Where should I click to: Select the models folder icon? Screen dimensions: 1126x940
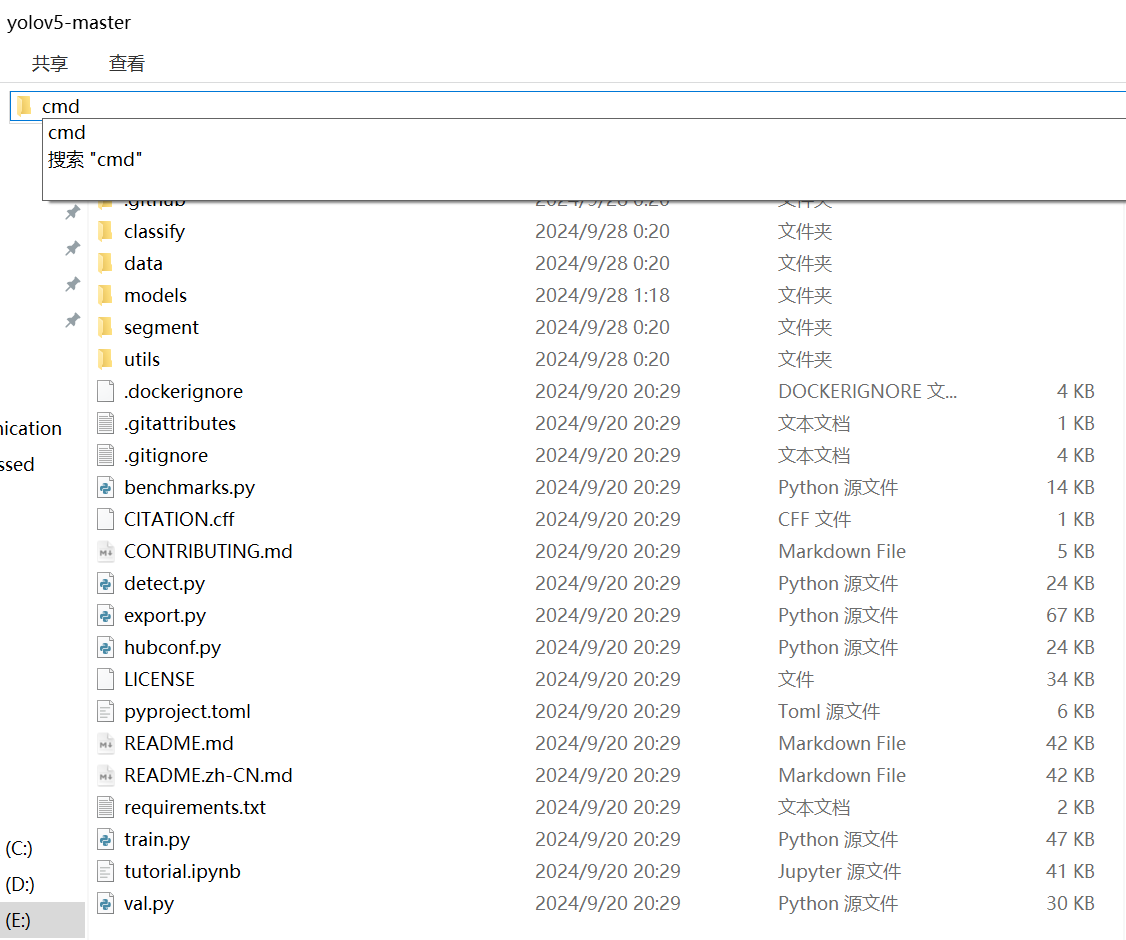pos(105,295)
